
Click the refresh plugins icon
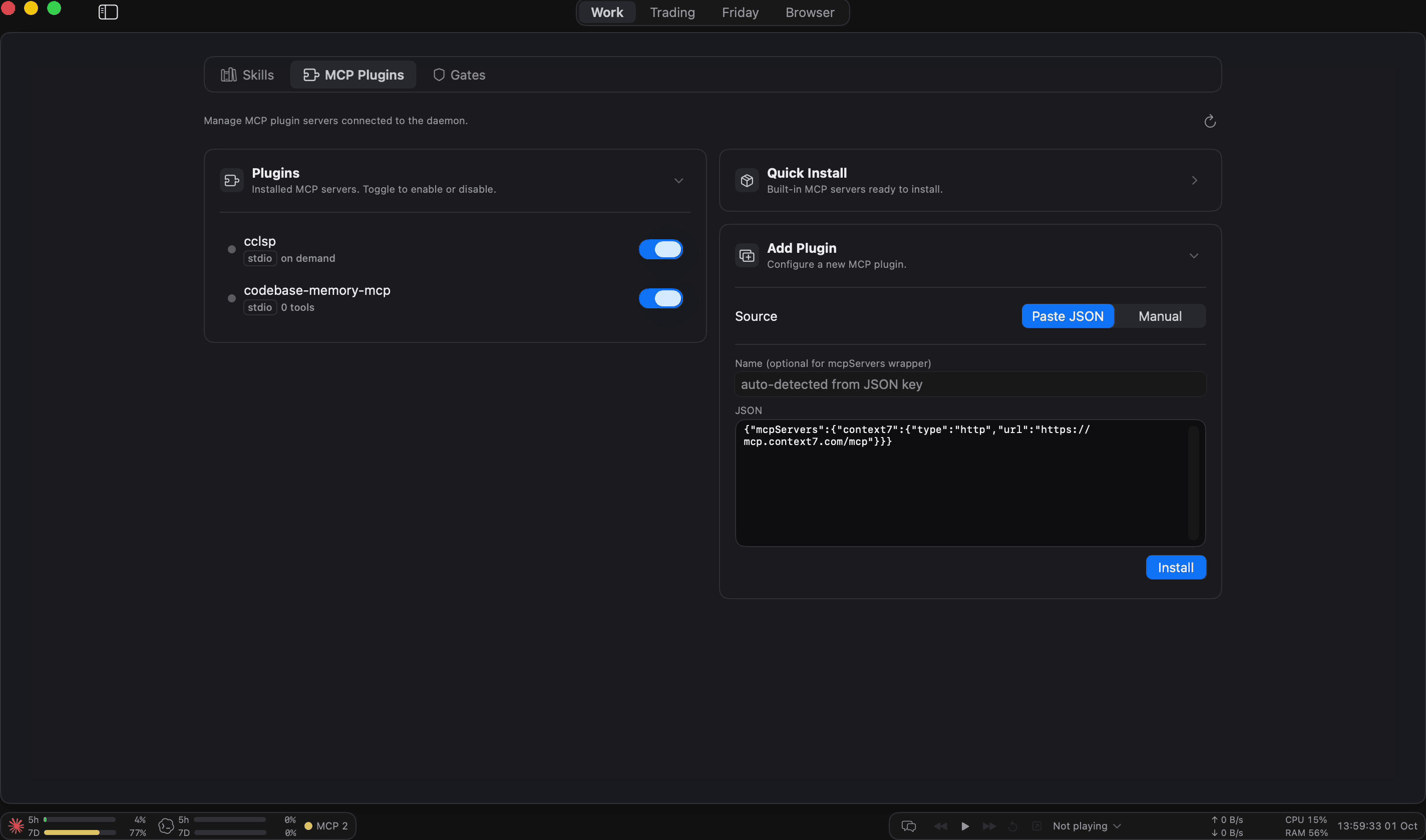pyautogui.click(x=1210, y=121)
